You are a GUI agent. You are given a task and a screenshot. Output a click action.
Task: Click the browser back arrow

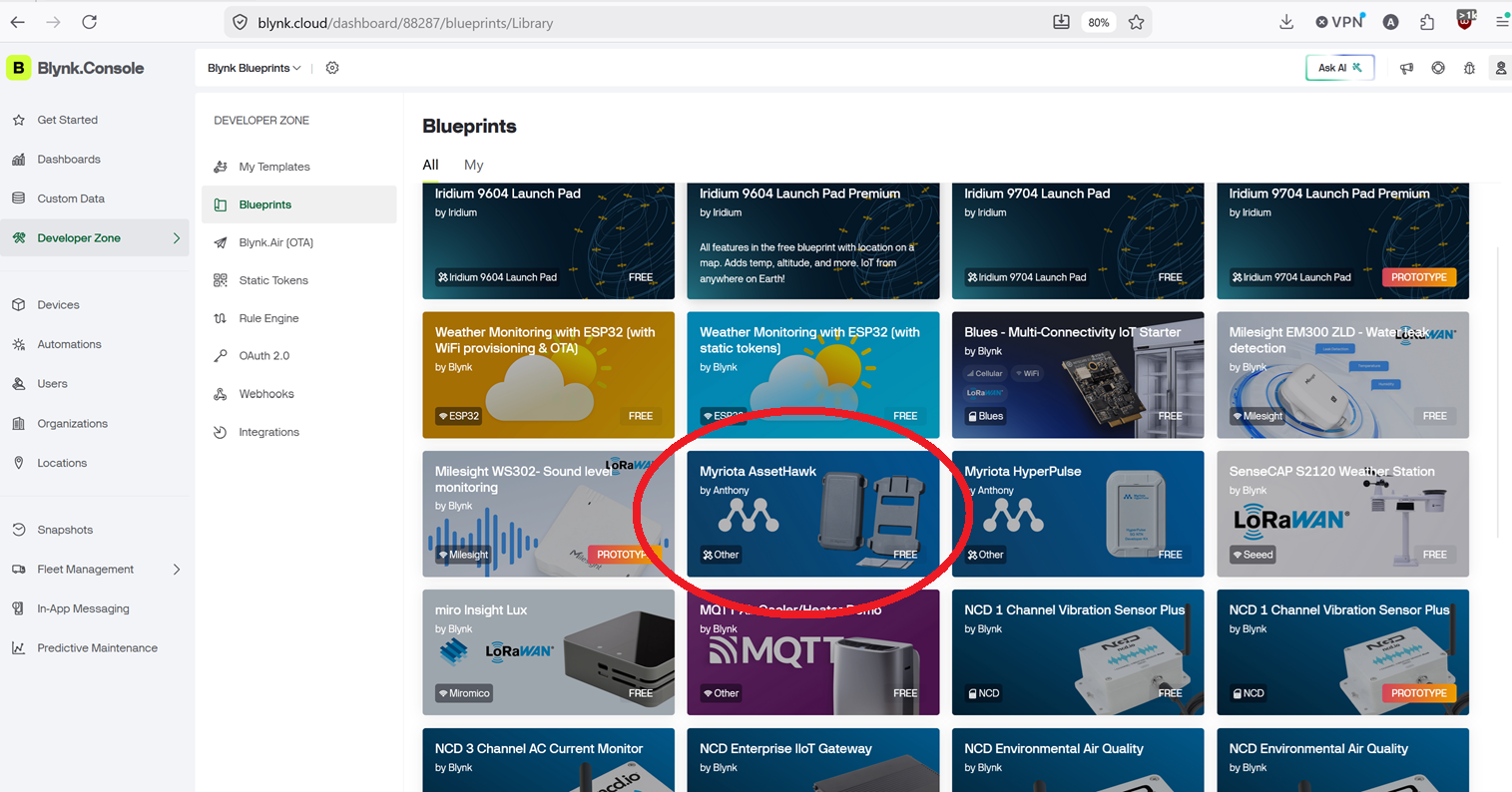[18, 22]
